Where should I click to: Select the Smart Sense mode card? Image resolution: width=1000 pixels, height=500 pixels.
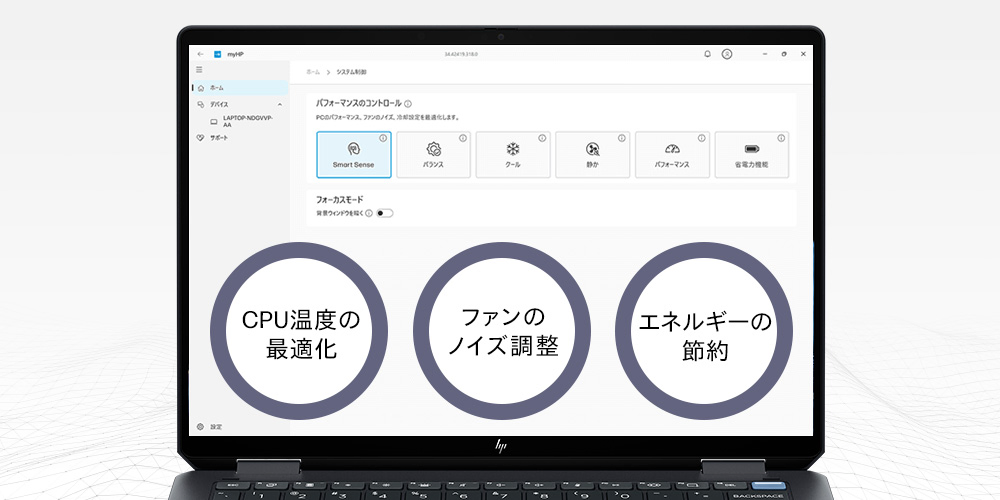click(353, 155)
